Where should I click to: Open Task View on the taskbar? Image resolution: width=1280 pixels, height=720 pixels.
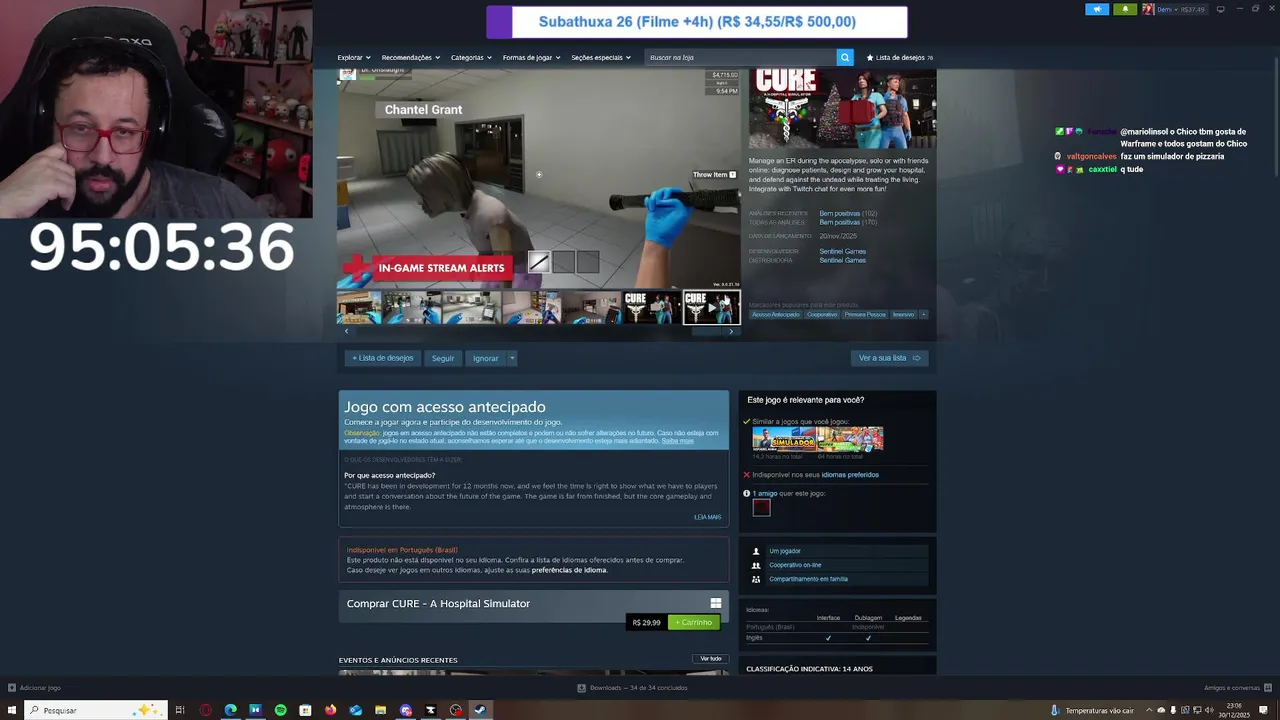180,710
